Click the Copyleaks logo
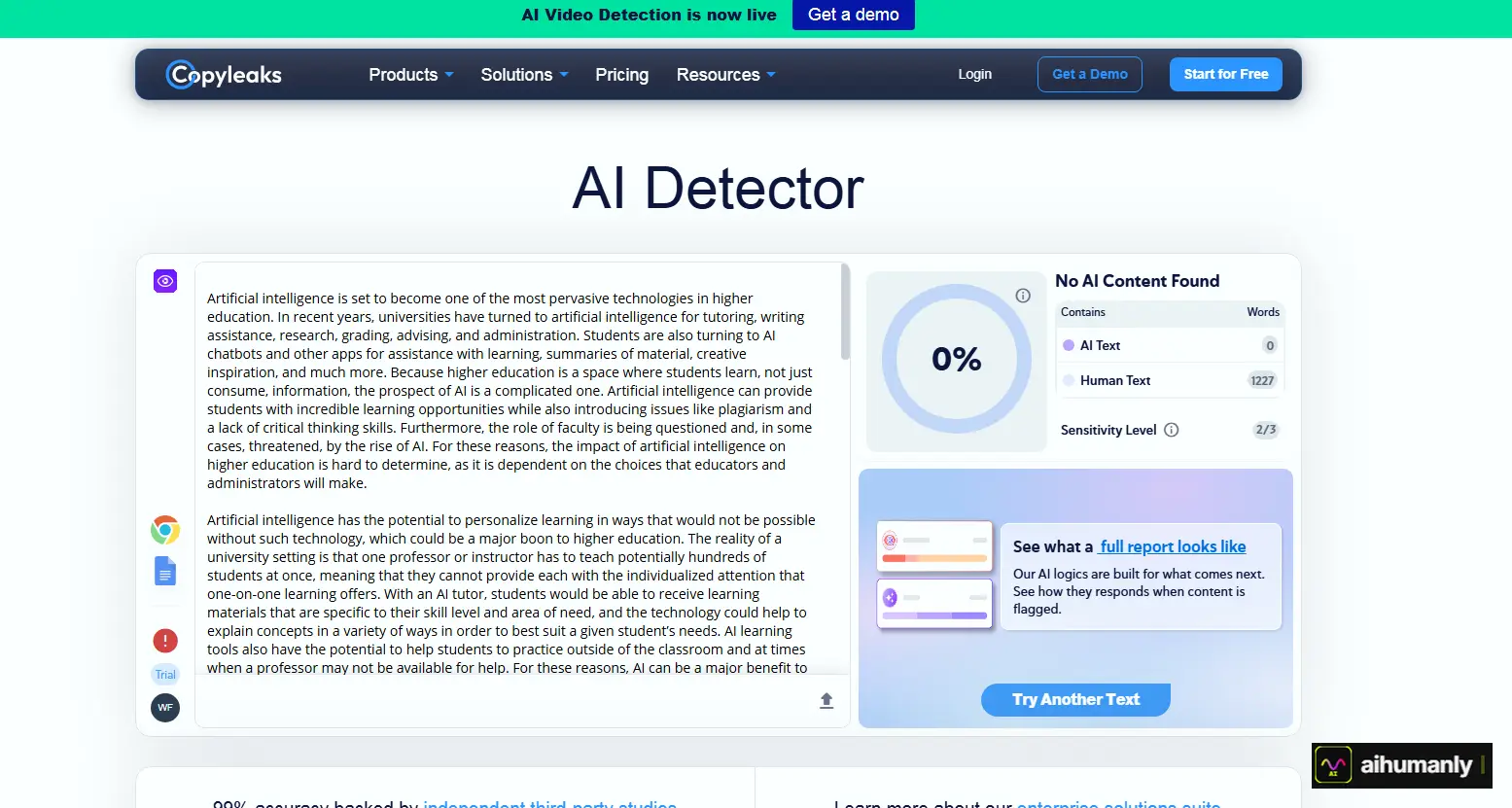 click(x=224, y=75)
